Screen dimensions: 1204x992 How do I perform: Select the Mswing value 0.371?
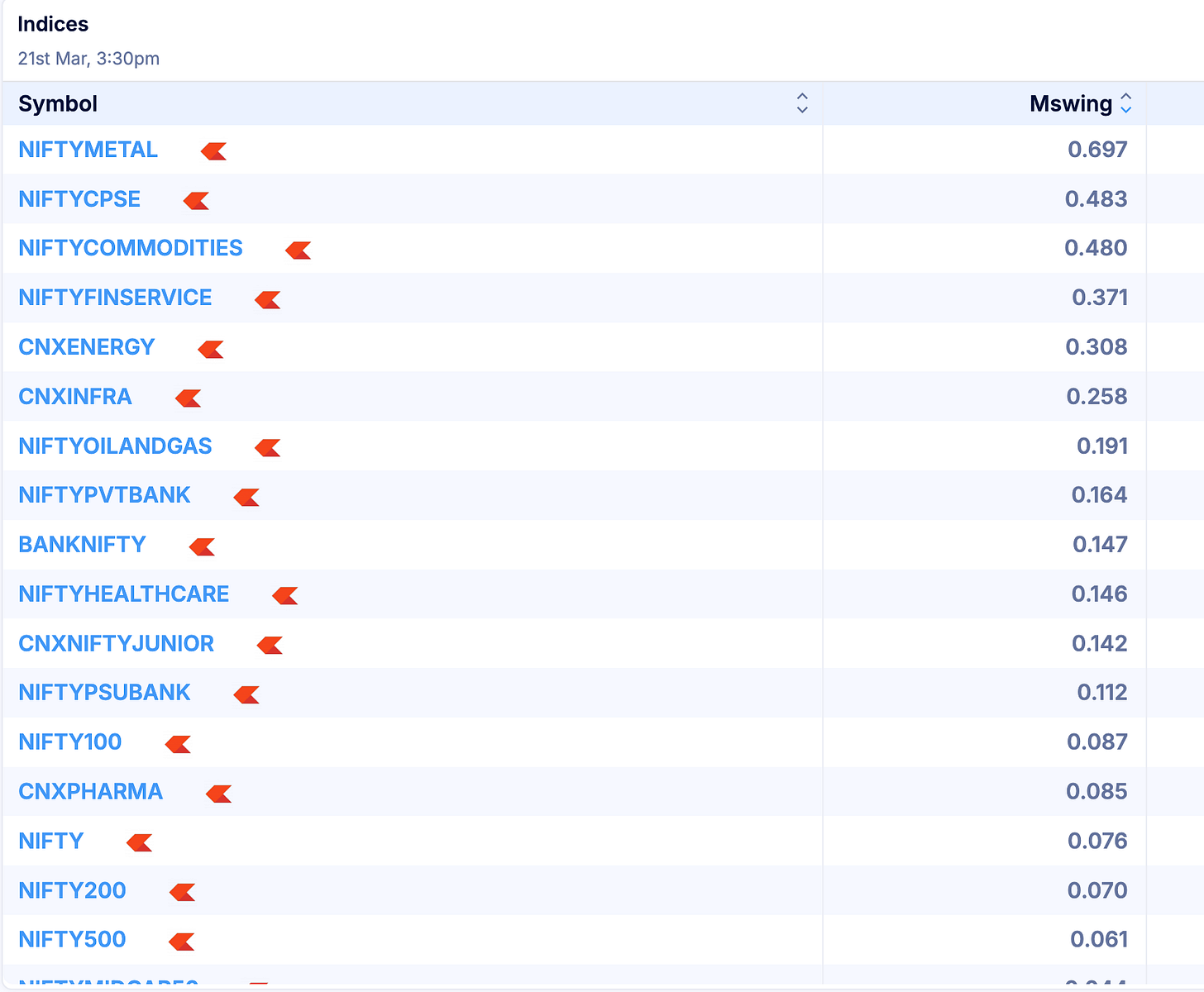(x=1100, y=298)
